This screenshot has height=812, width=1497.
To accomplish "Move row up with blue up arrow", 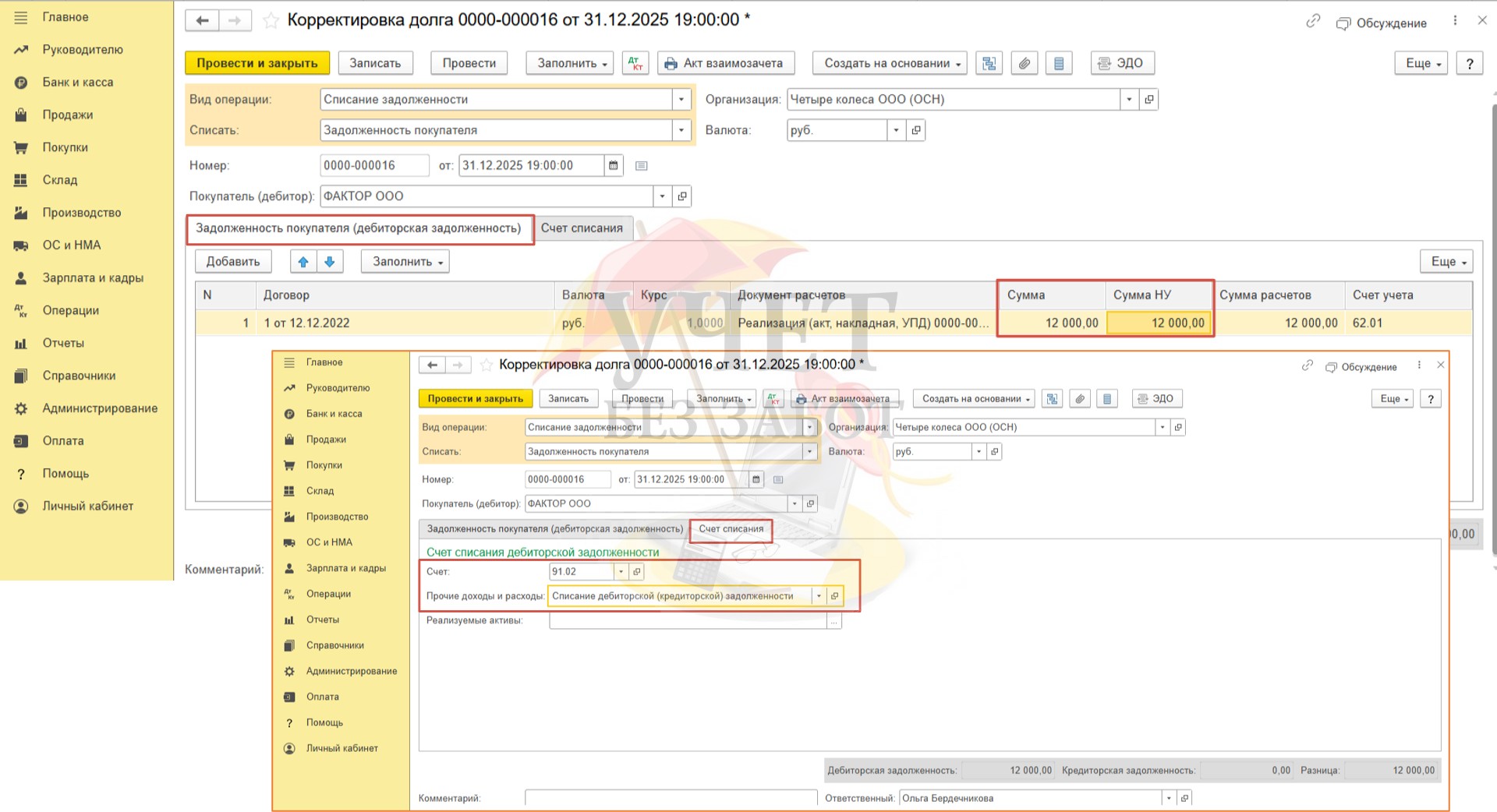I will (x=303, y=262).
